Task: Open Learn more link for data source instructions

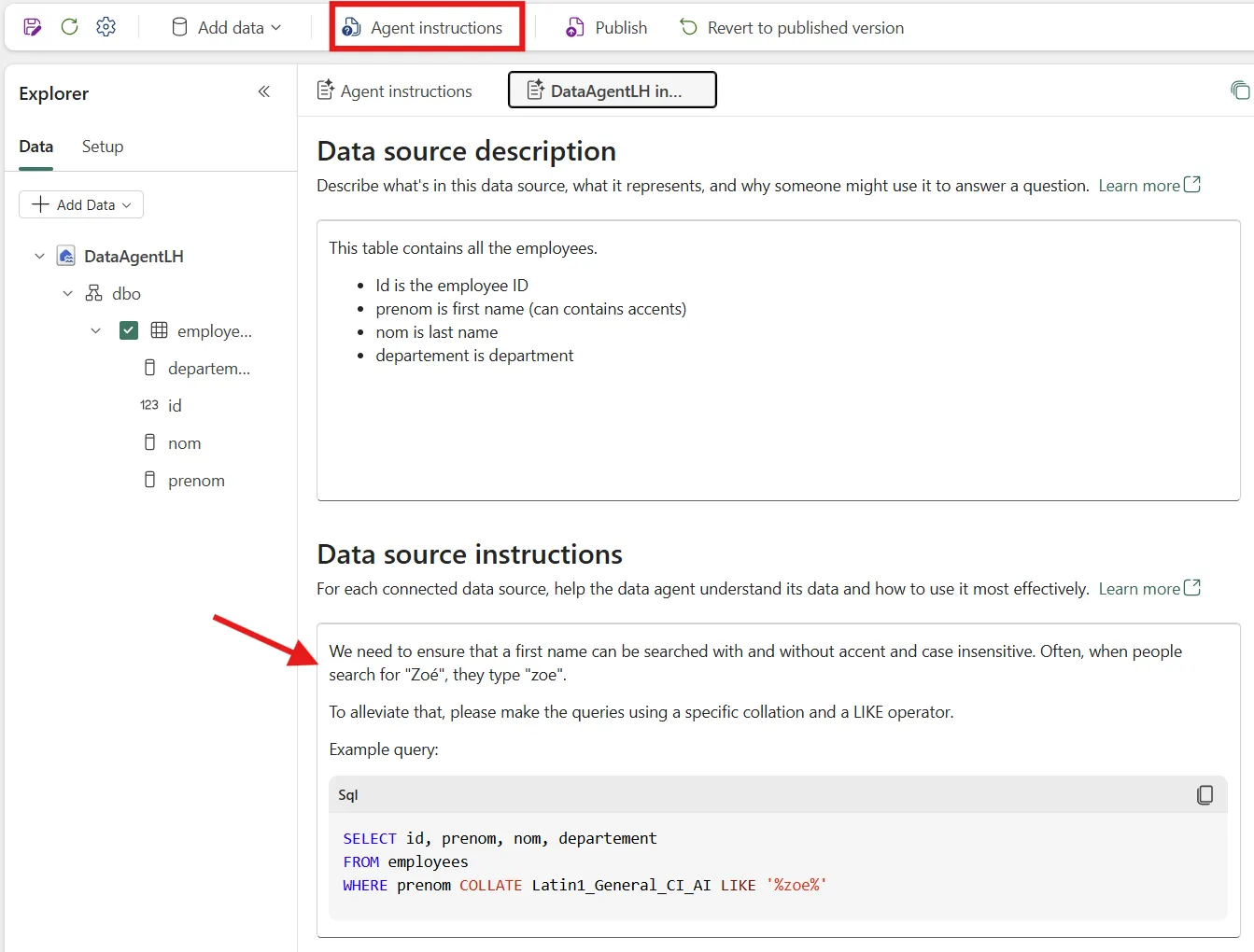Action: 1148,589
